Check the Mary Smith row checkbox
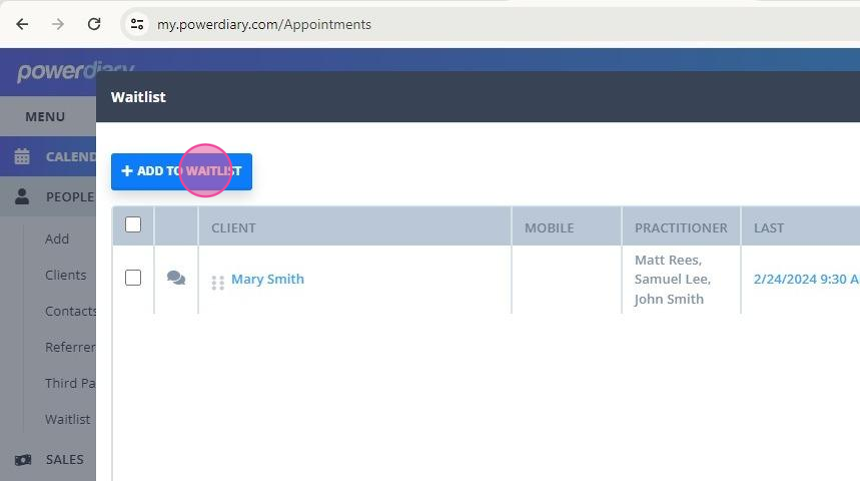The image size is (860, 481). pos(133,278)
